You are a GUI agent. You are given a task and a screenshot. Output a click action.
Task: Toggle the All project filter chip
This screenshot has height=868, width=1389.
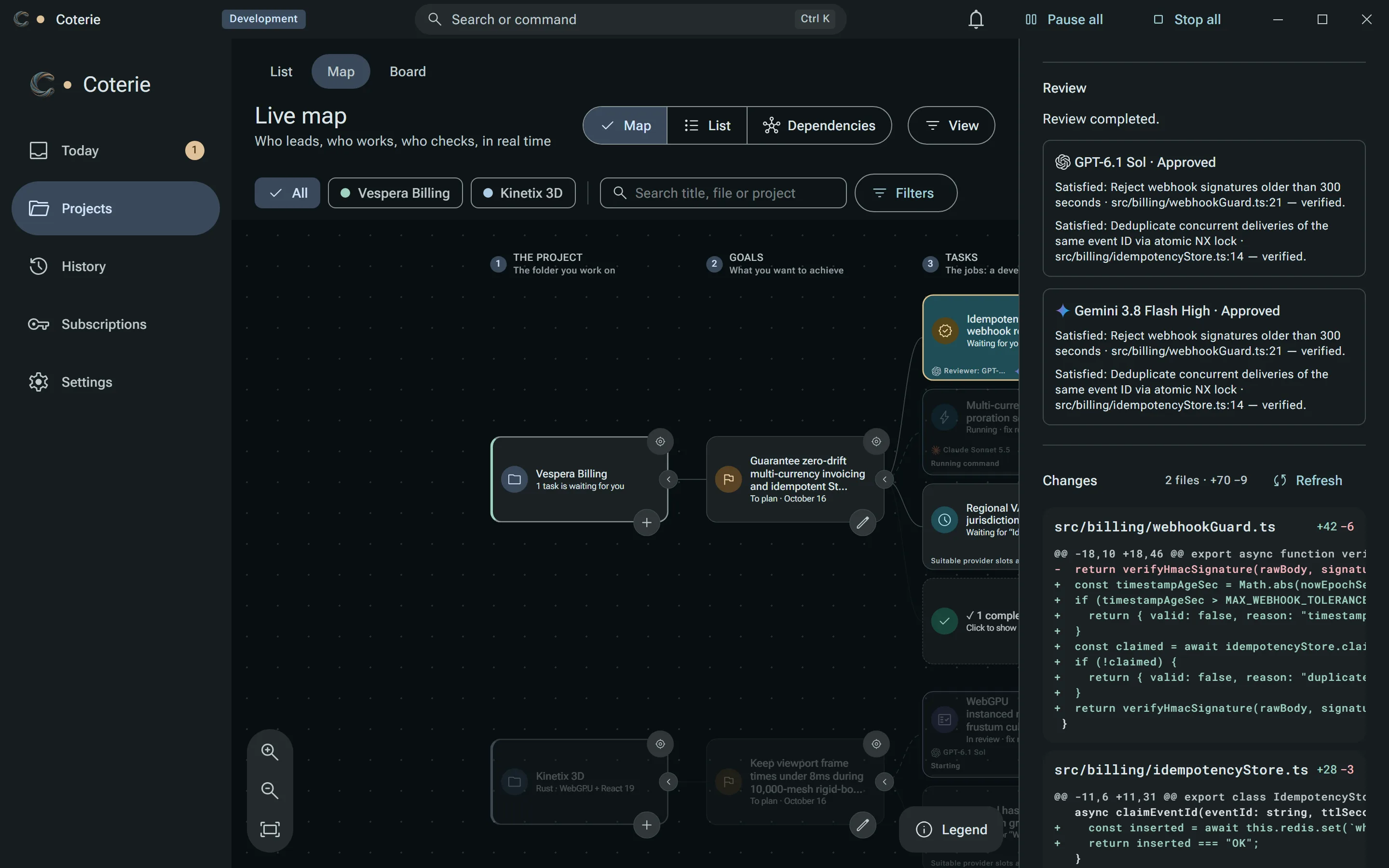[287, 193]
